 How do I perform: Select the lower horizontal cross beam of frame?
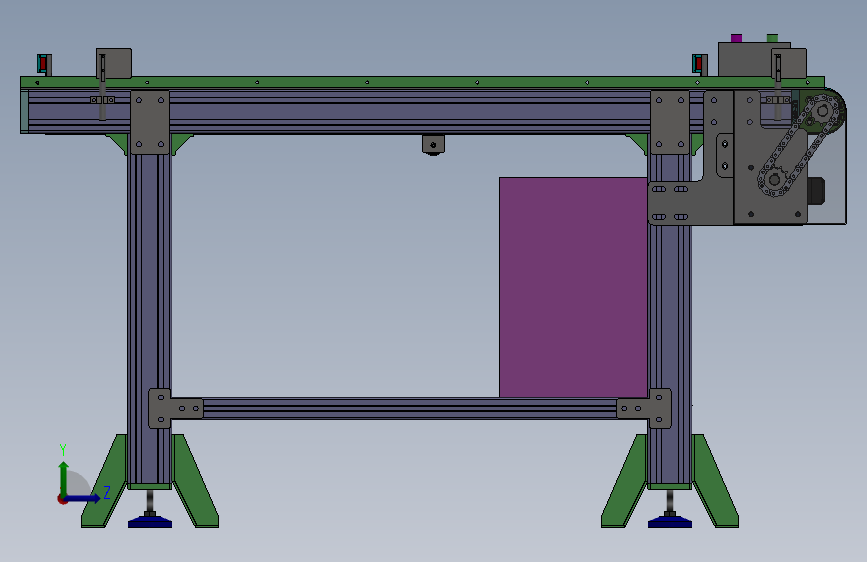[409, 408]
